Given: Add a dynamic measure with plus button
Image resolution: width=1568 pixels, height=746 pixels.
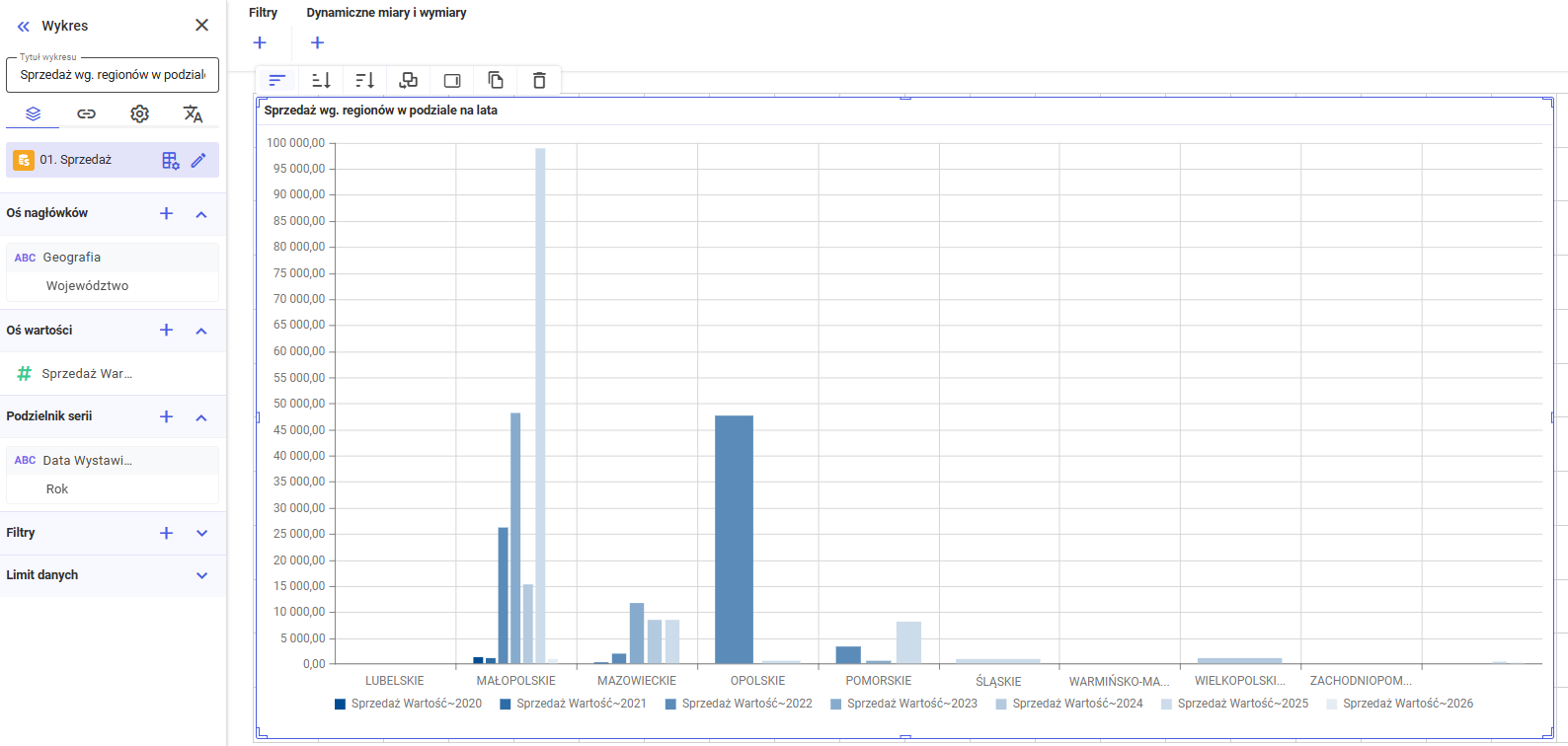Looking at the screenshot, I should (317, 42).
